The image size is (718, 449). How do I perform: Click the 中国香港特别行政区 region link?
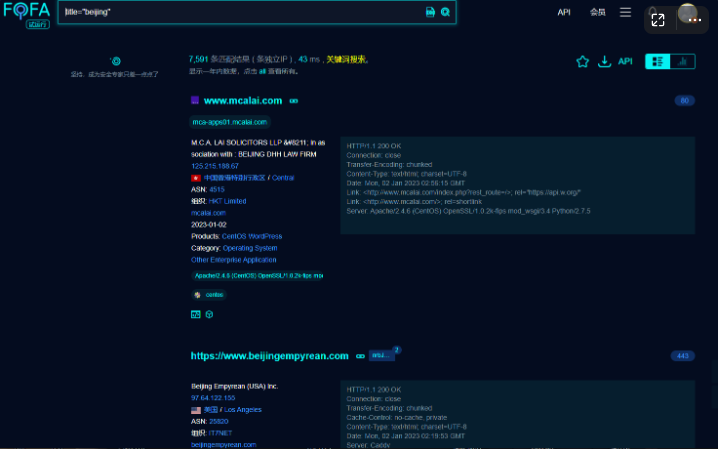click(234, 178)
